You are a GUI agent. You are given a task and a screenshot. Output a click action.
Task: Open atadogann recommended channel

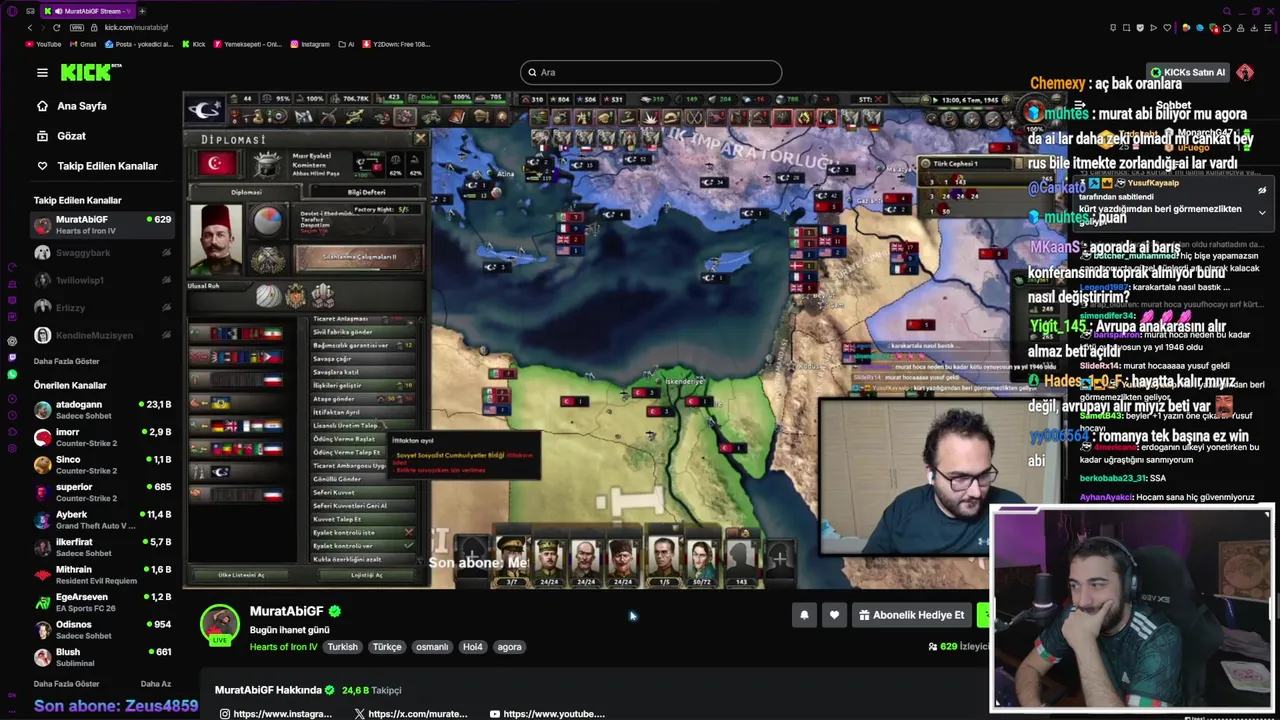(102, 410)
